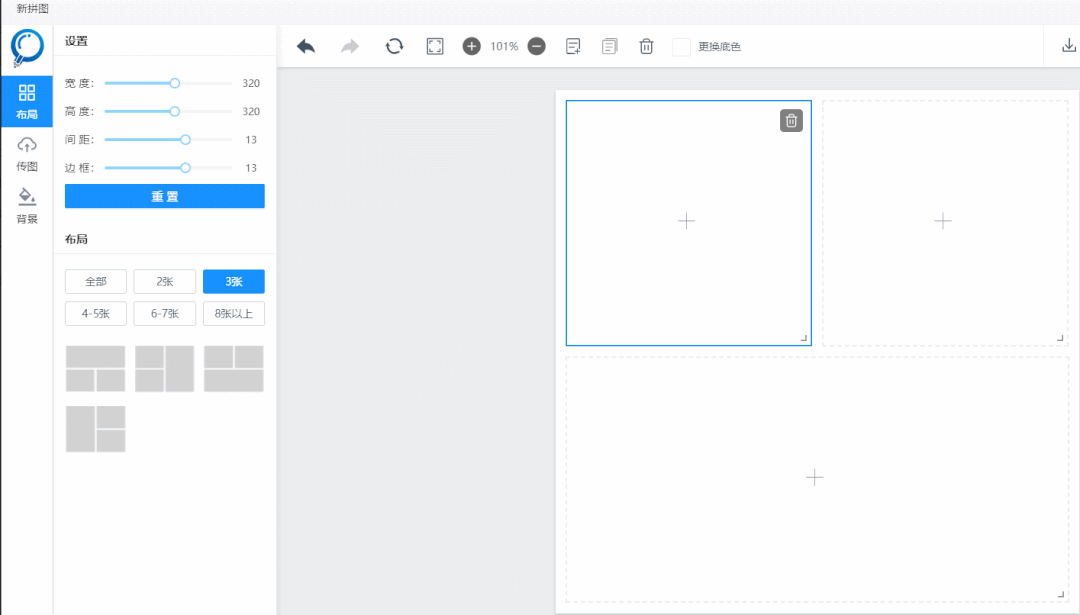Click the plus in the bottom wide cell
Viewport: 1080px width, 615px height.
point(814,477)
